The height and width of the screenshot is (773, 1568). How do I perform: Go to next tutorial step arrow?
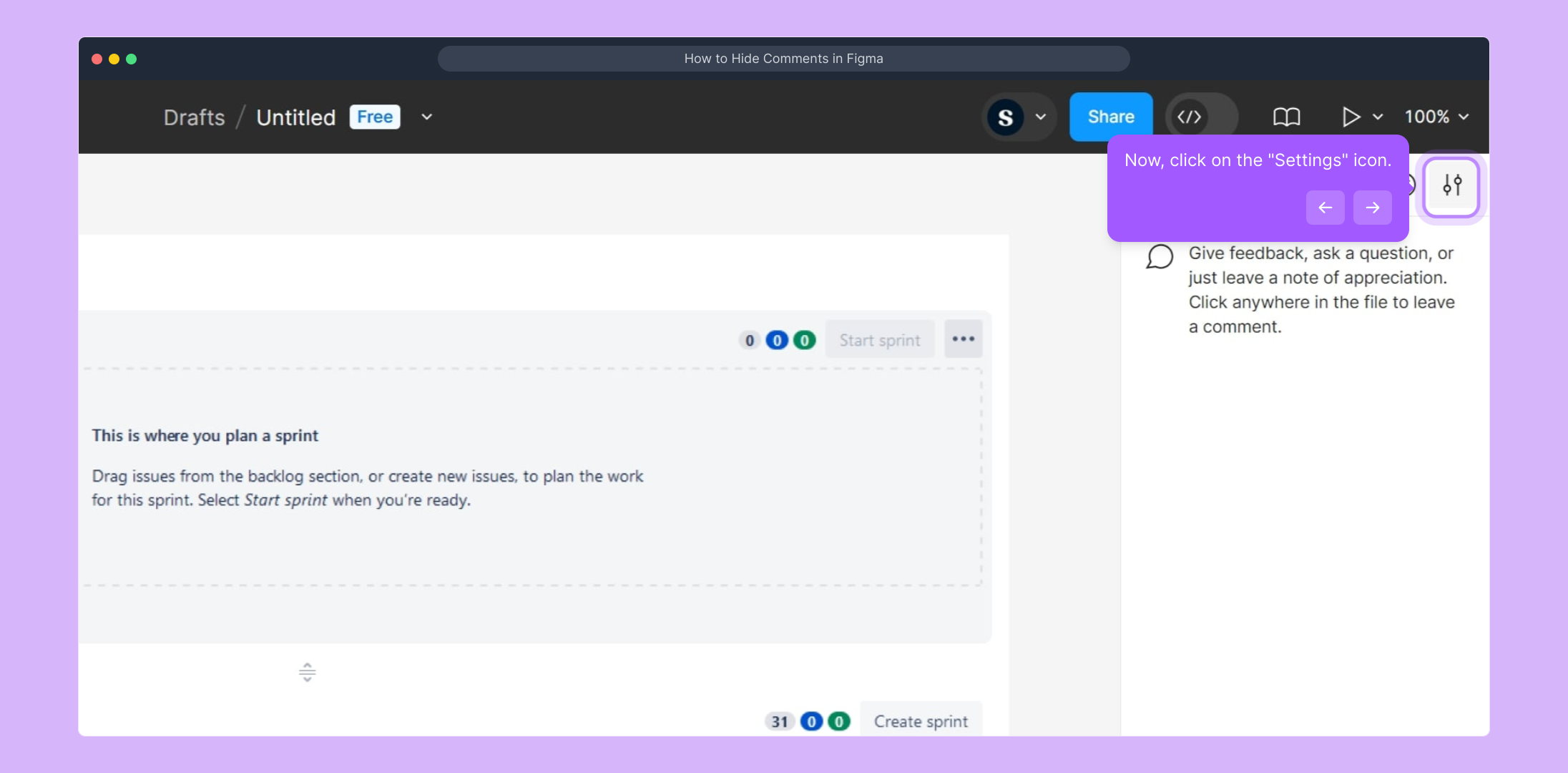pyautogui.click(x=1372, y=208)
